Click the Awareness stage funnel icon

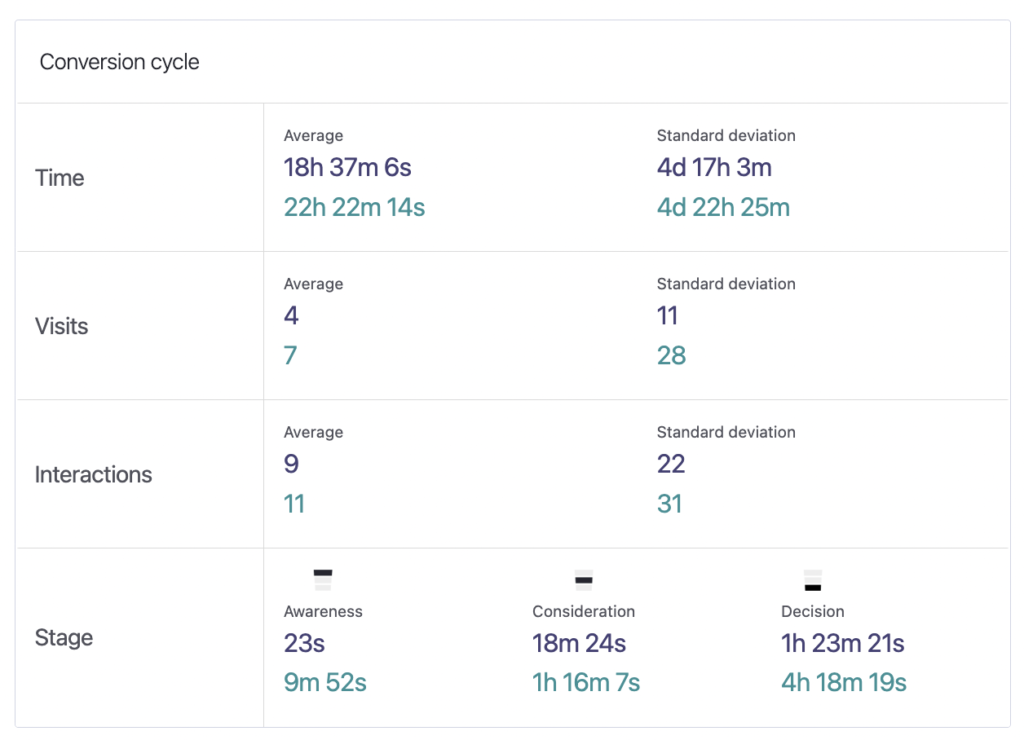pos(322,580)
